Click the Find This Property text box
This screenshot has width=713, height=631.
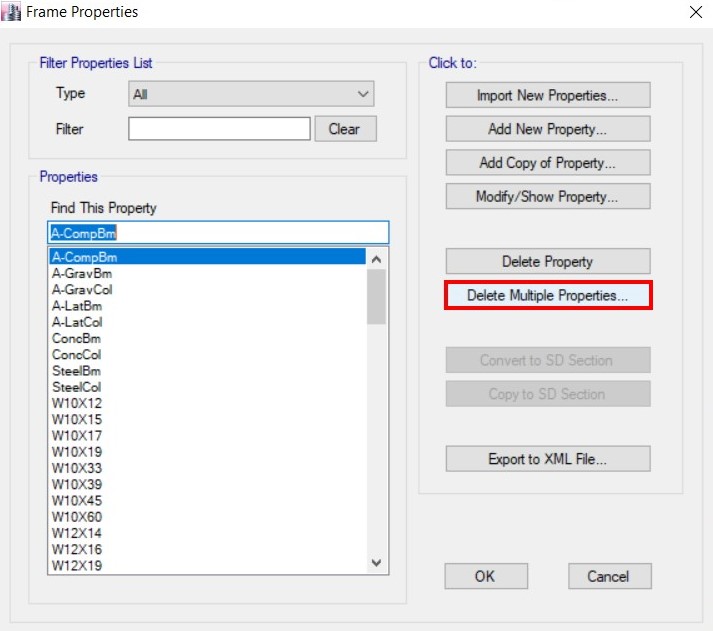218,233
